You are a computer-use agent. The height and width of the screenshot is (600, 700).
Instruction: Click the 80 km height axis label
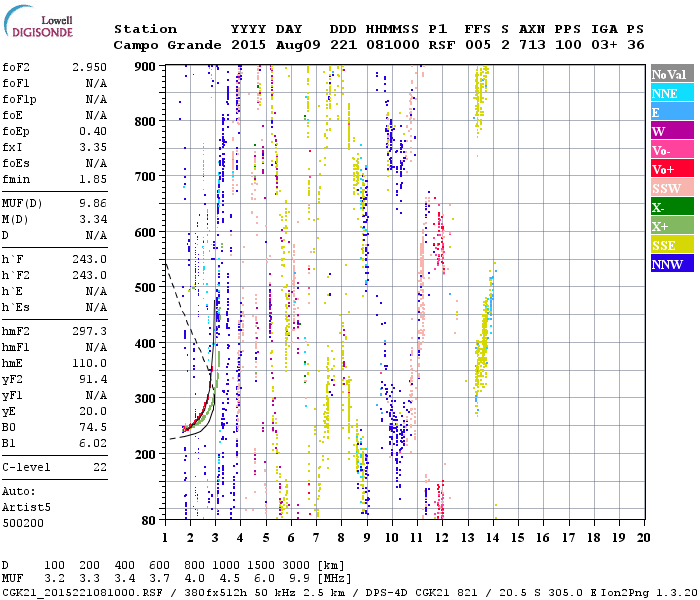click(148, 521)
